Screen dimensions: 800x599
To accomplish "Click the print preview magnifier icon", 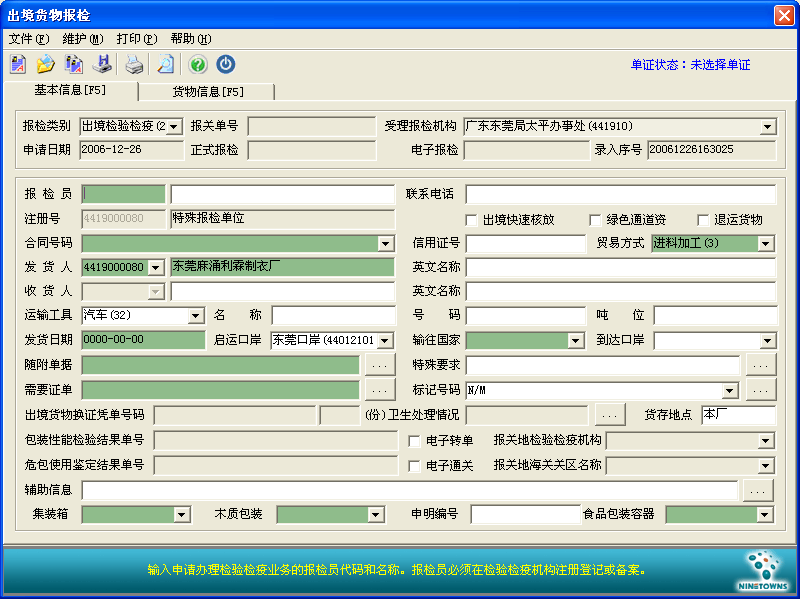I will [x=165, y=65].
